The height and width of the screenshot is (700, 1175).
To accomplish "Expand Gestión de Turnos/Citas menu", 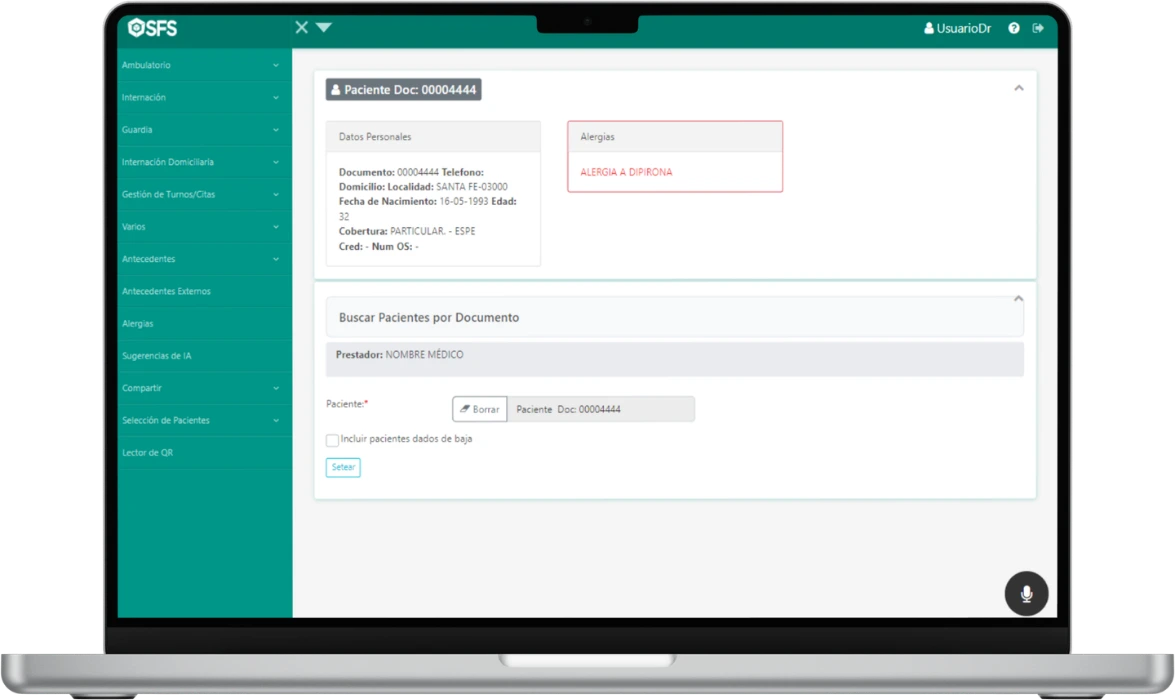I will pyautogui.click(x=205, y=194).
